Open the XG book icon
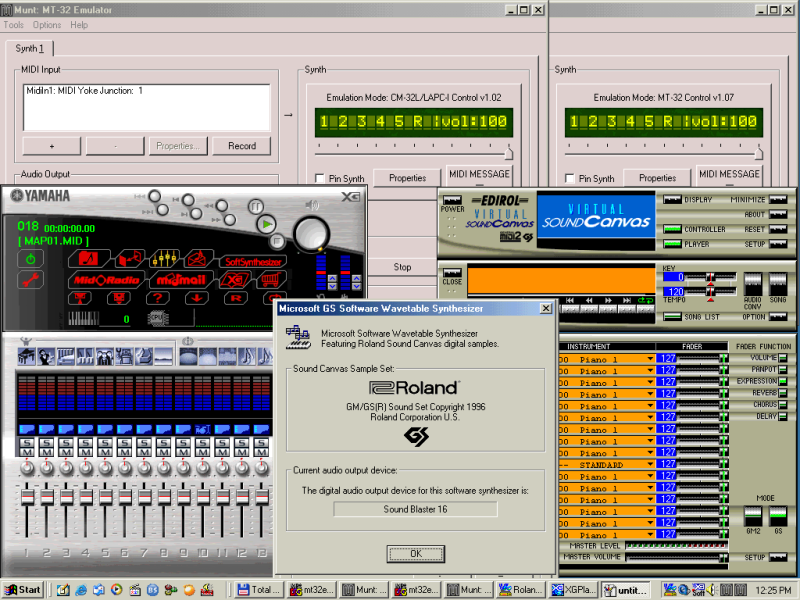The width and height of the screenshot is (800, 600). [235, 280]
